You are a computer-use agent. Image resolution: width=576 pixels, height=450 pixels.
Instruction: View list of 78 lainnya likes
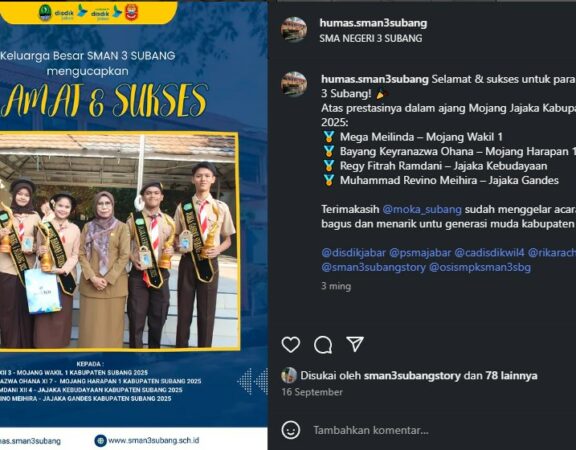511,375
